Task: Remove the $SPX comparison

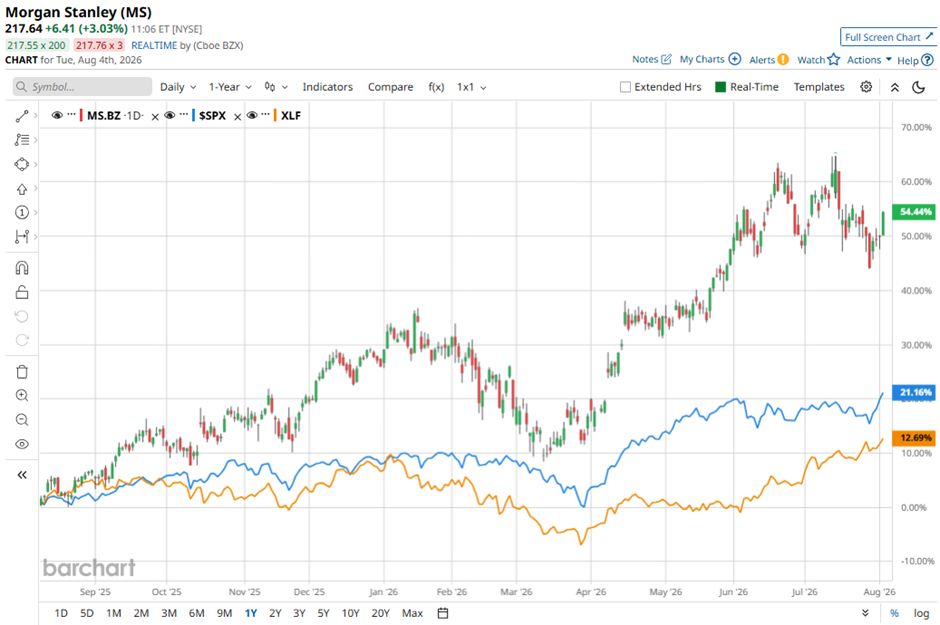Action: click(237, 117)
